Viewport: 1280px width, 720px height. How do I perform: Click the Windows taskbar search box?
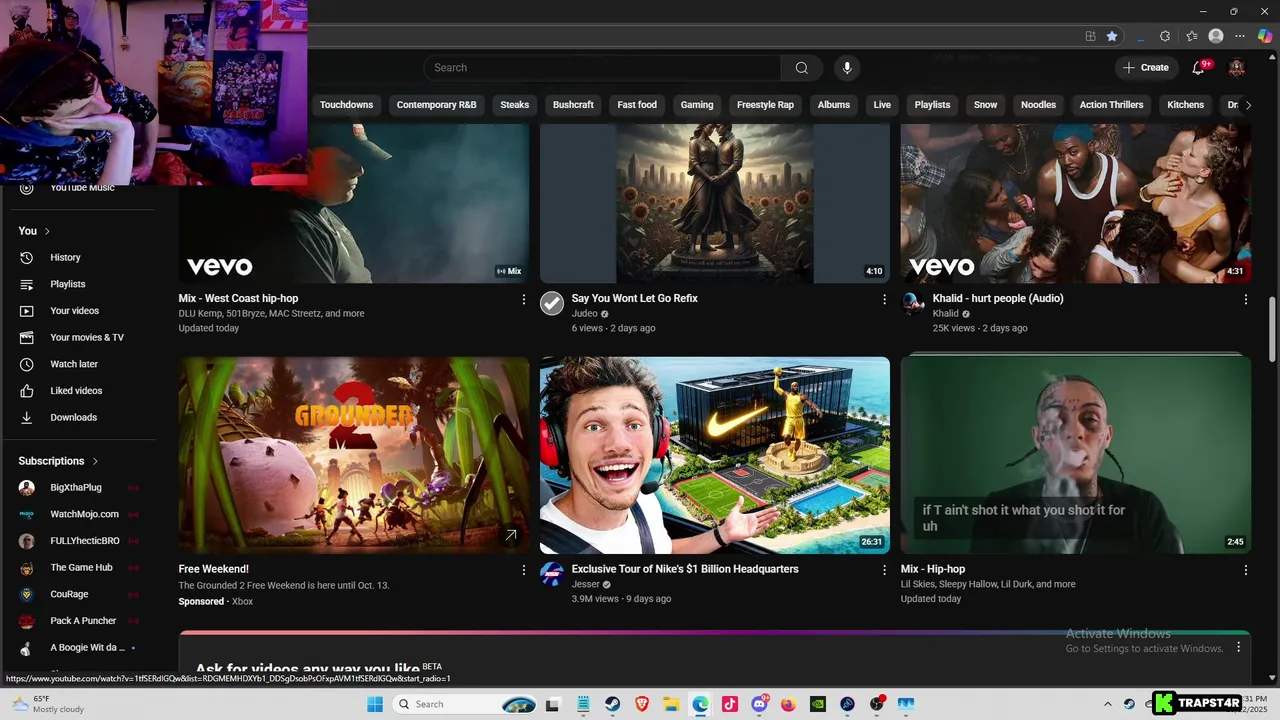click(x=464, y=704)
